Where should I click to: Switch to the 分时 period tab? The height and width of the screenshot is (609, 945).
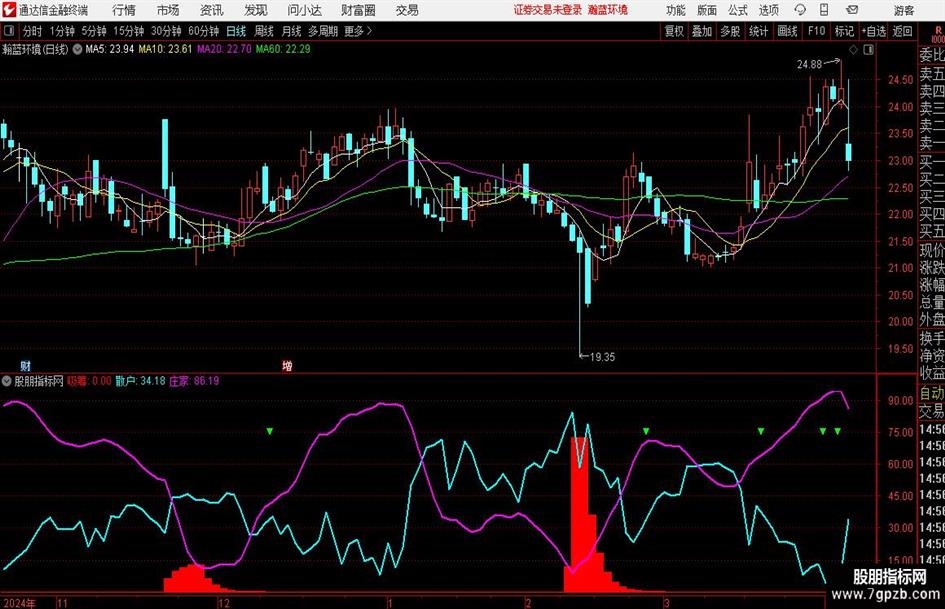click(32, 31)
